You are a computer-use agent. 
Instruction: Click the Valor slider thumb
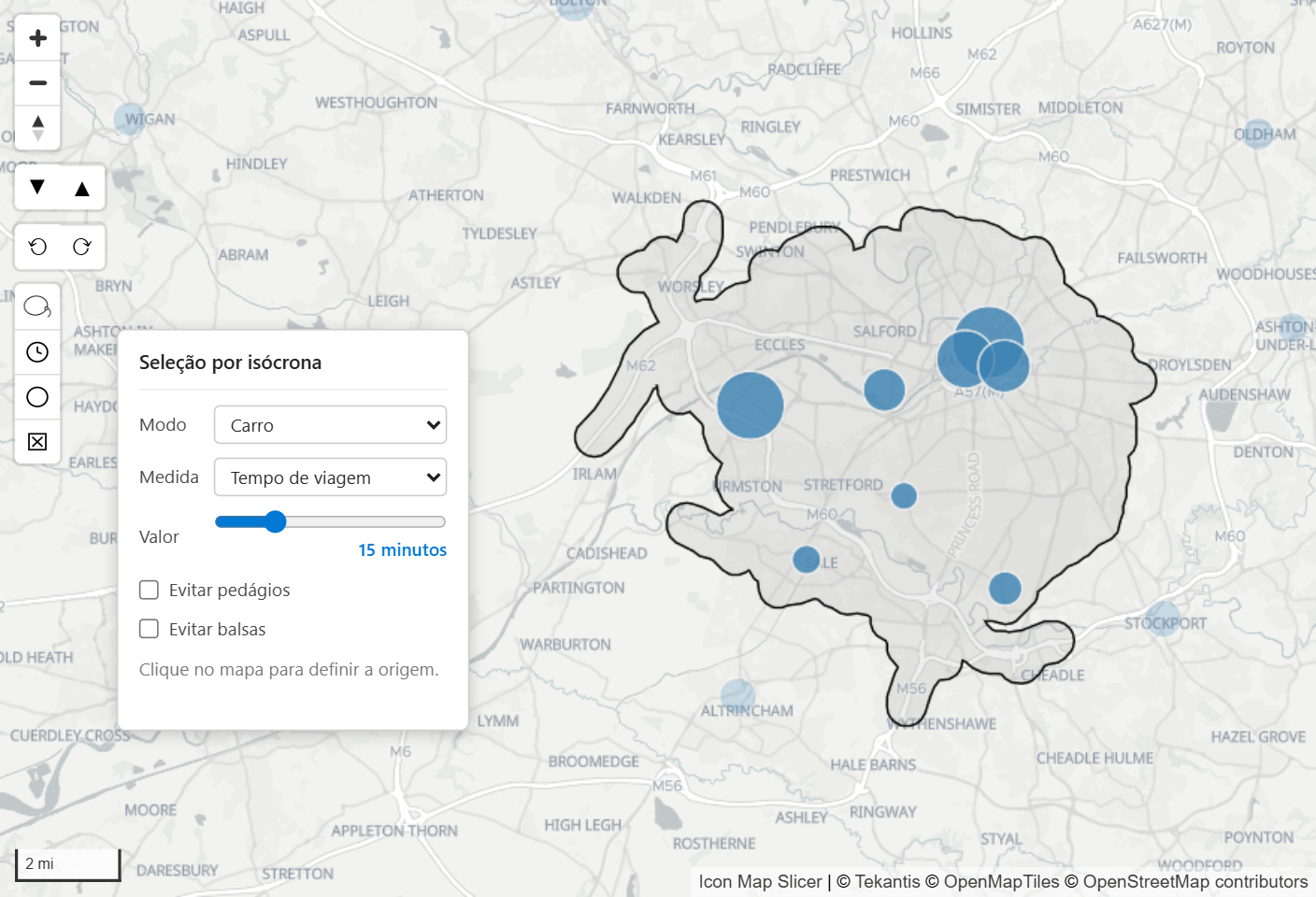275,521
